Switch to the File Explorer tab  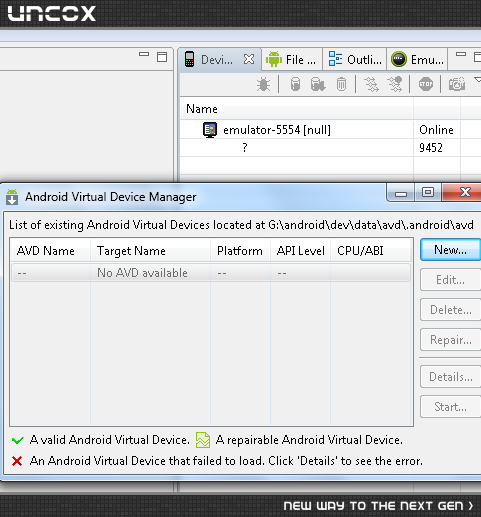pos(291,60)
